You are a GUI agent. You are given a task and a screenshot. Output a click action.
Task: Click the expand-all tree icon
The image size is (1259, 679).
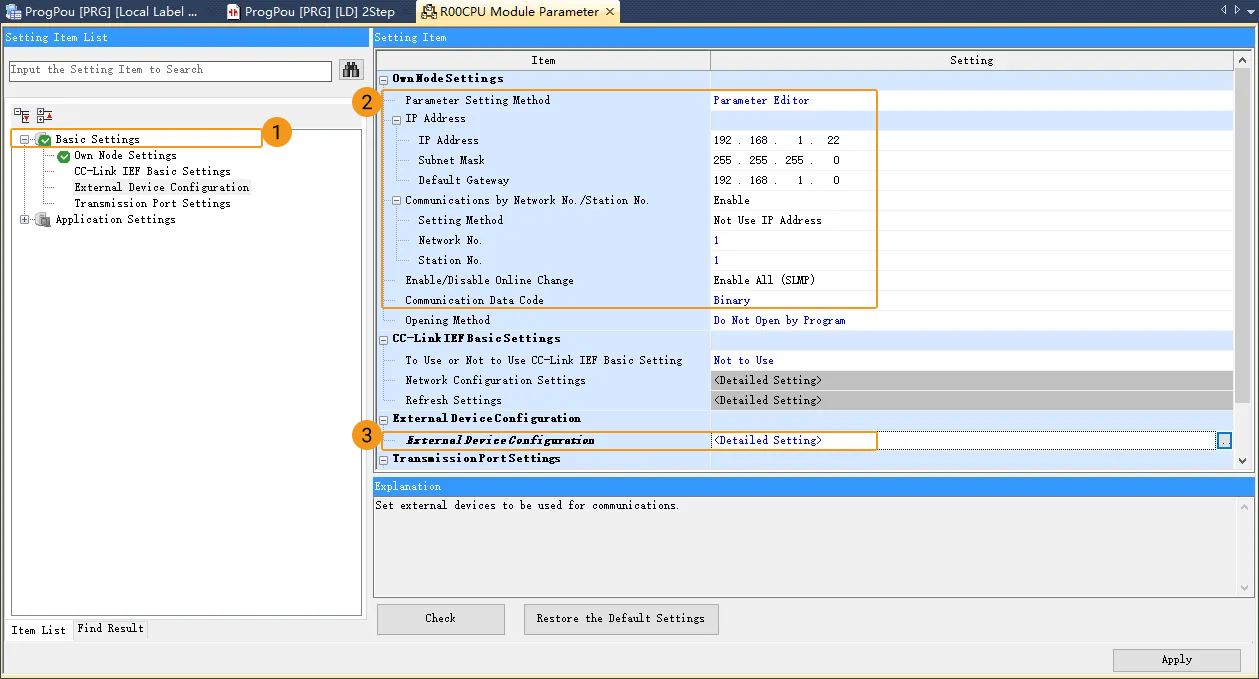point(21,115)
